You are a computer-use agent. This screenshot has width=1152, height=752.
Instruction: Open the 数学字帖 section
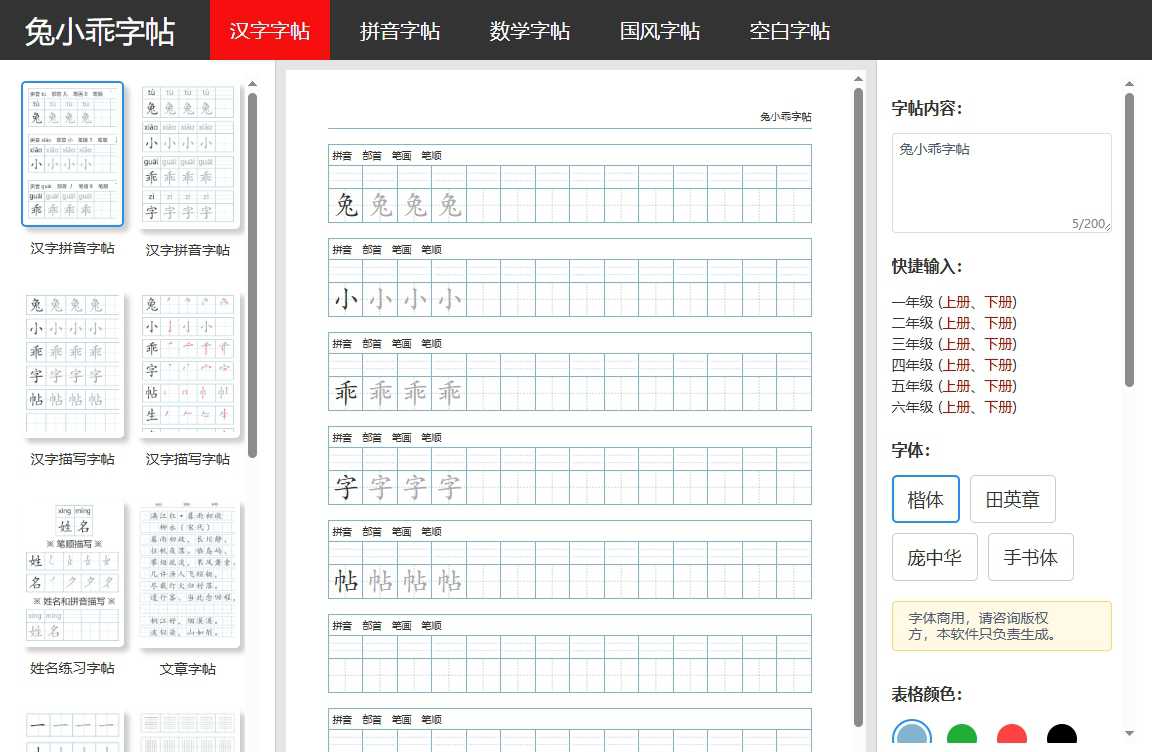pyautogui.click(x=529, y=31)
